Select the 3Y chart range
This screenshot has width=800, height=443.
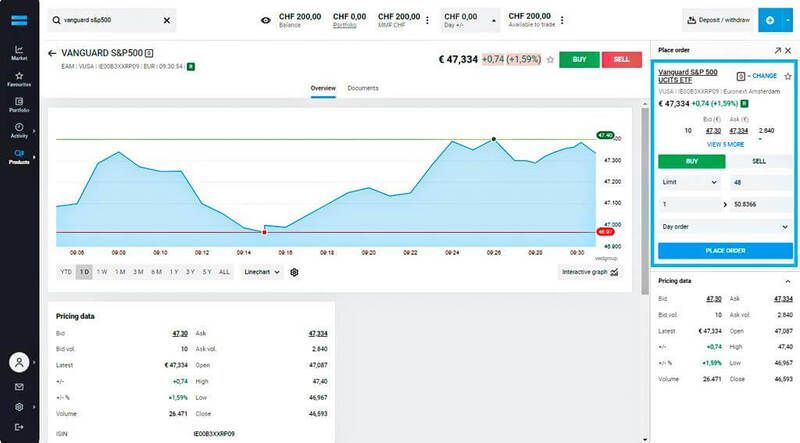(x=190, y=272)
